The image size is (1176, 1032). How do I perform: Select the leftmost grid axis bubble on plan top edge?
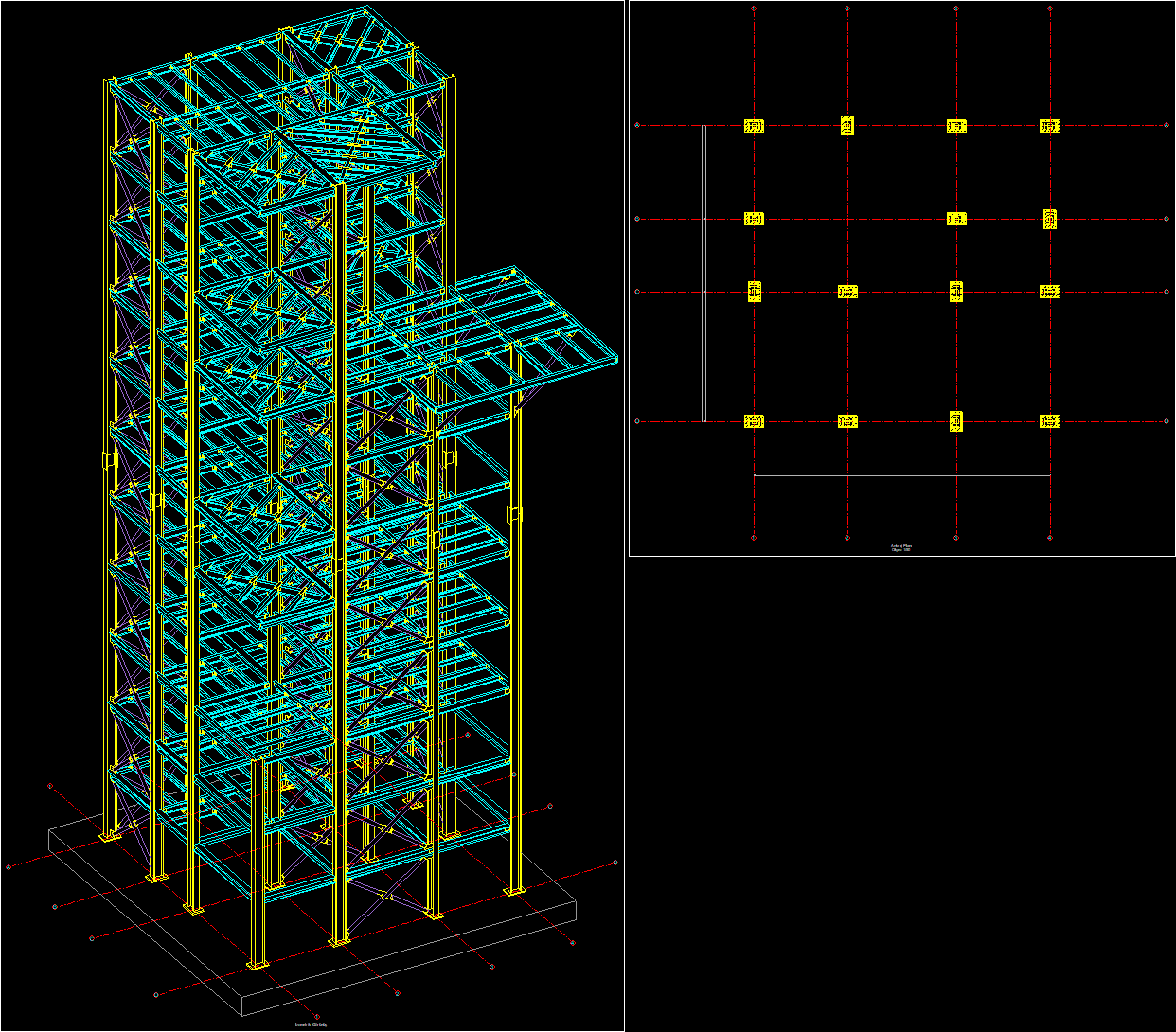click(x=753, y=9)
